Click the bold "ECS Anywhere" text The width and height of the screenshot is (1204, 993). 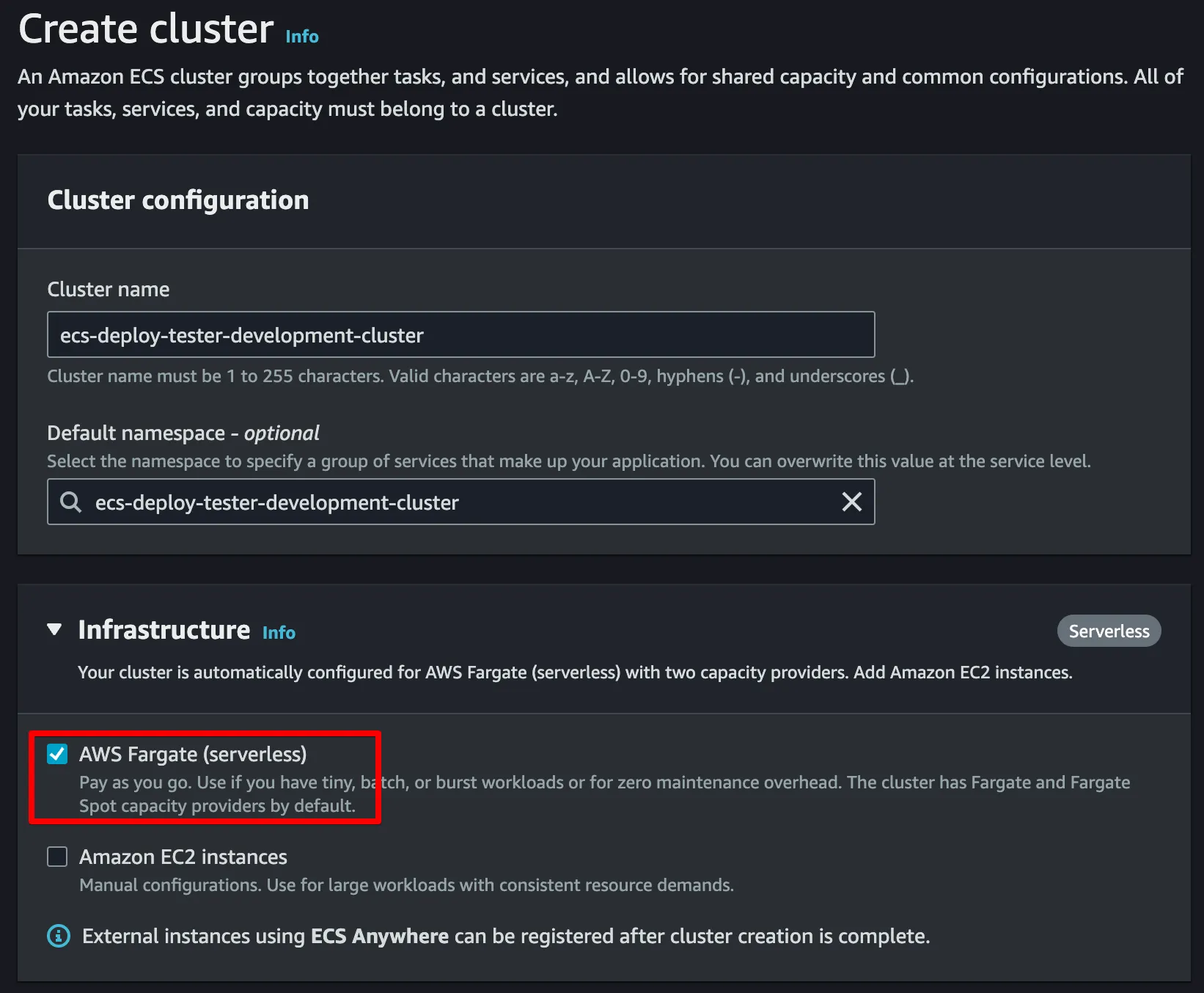[379, 937]
